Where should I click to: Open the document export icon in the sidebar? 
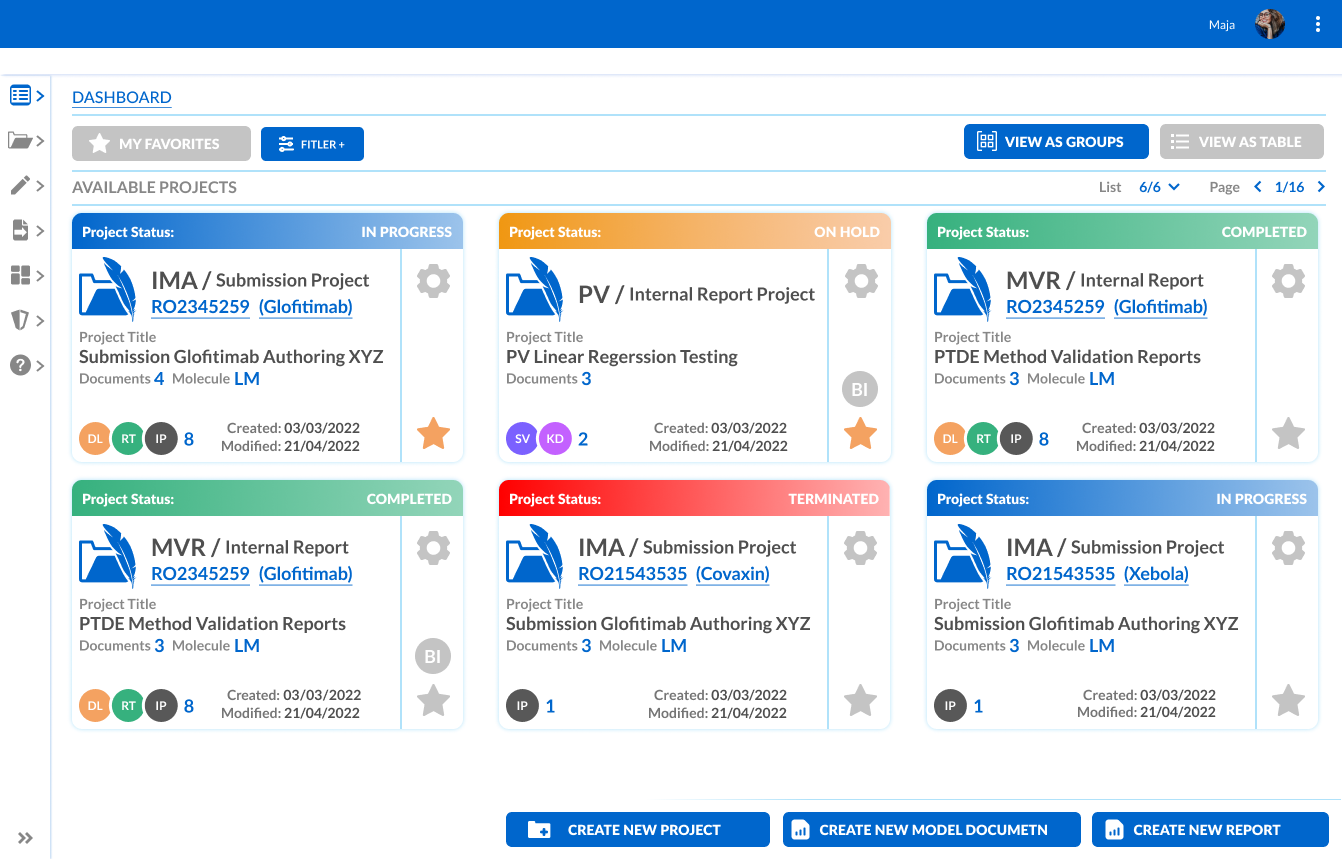20,231
